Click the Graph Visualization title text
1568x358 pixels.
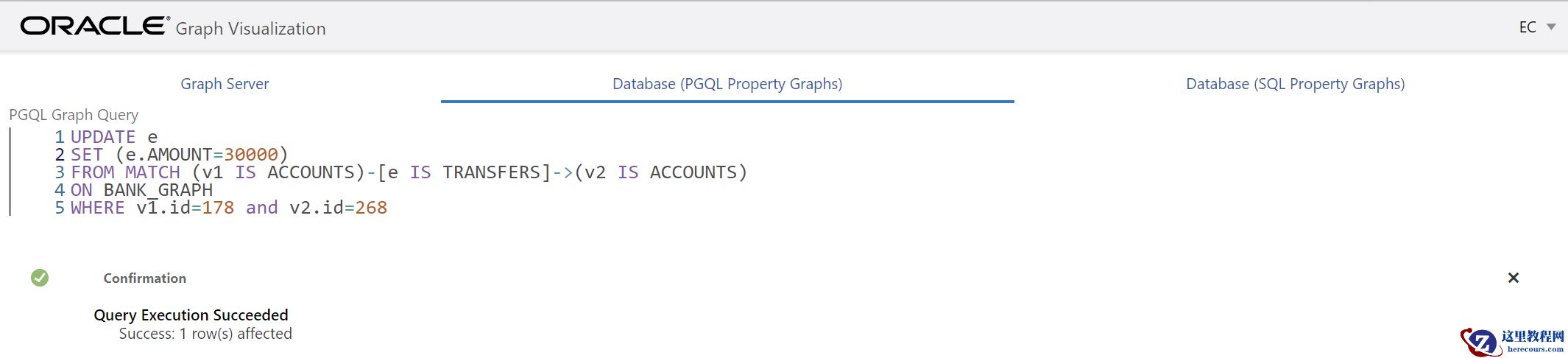coord(250,29)
